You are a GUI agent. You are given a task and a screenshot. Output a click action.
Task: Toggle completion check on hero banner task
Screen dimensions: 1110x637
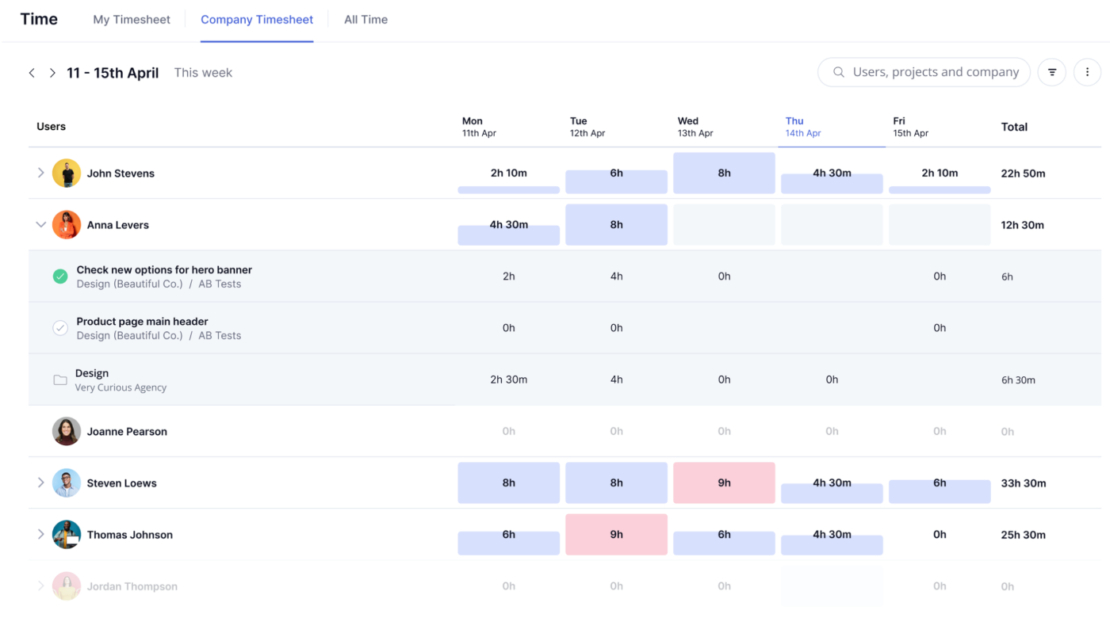pos(61,275)
